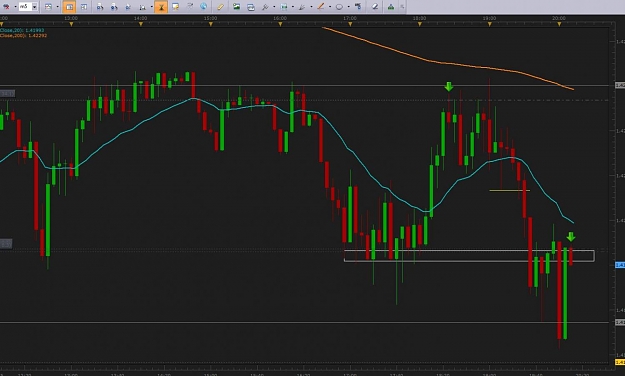625x376 pixels.
Task: Click the blue format painter style icon
Action: click(358, 6)
